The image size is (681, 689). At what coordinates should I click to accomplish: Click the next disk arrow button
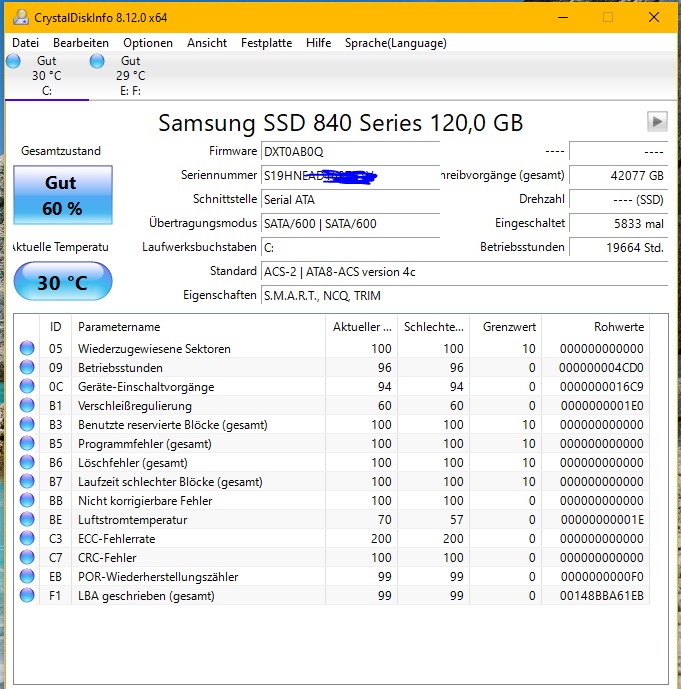coord(657,121)
